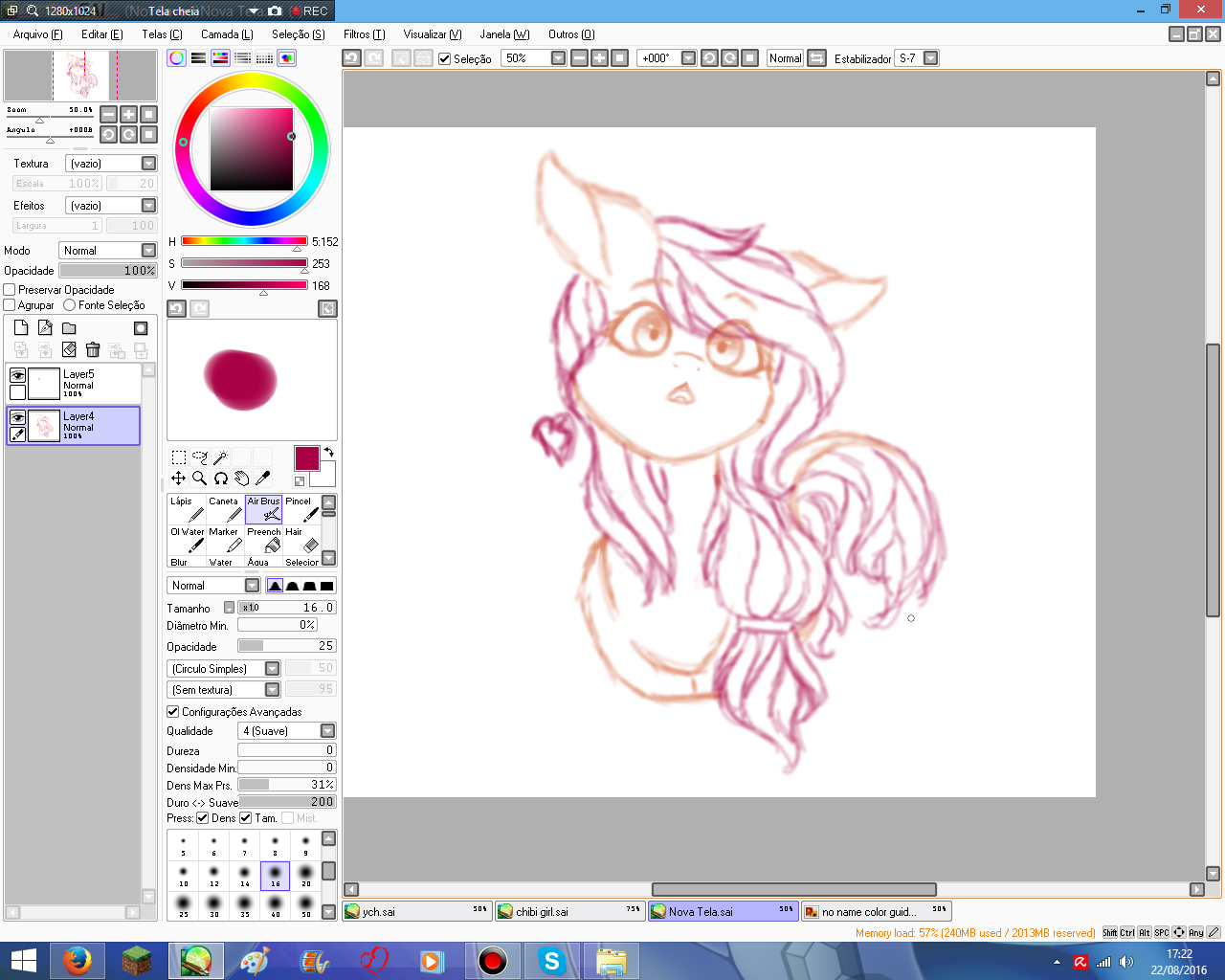Adjust the layer Opacidade 100% slider
Image resolution: width=1225 pixels, height=980 pixels.
107,271
